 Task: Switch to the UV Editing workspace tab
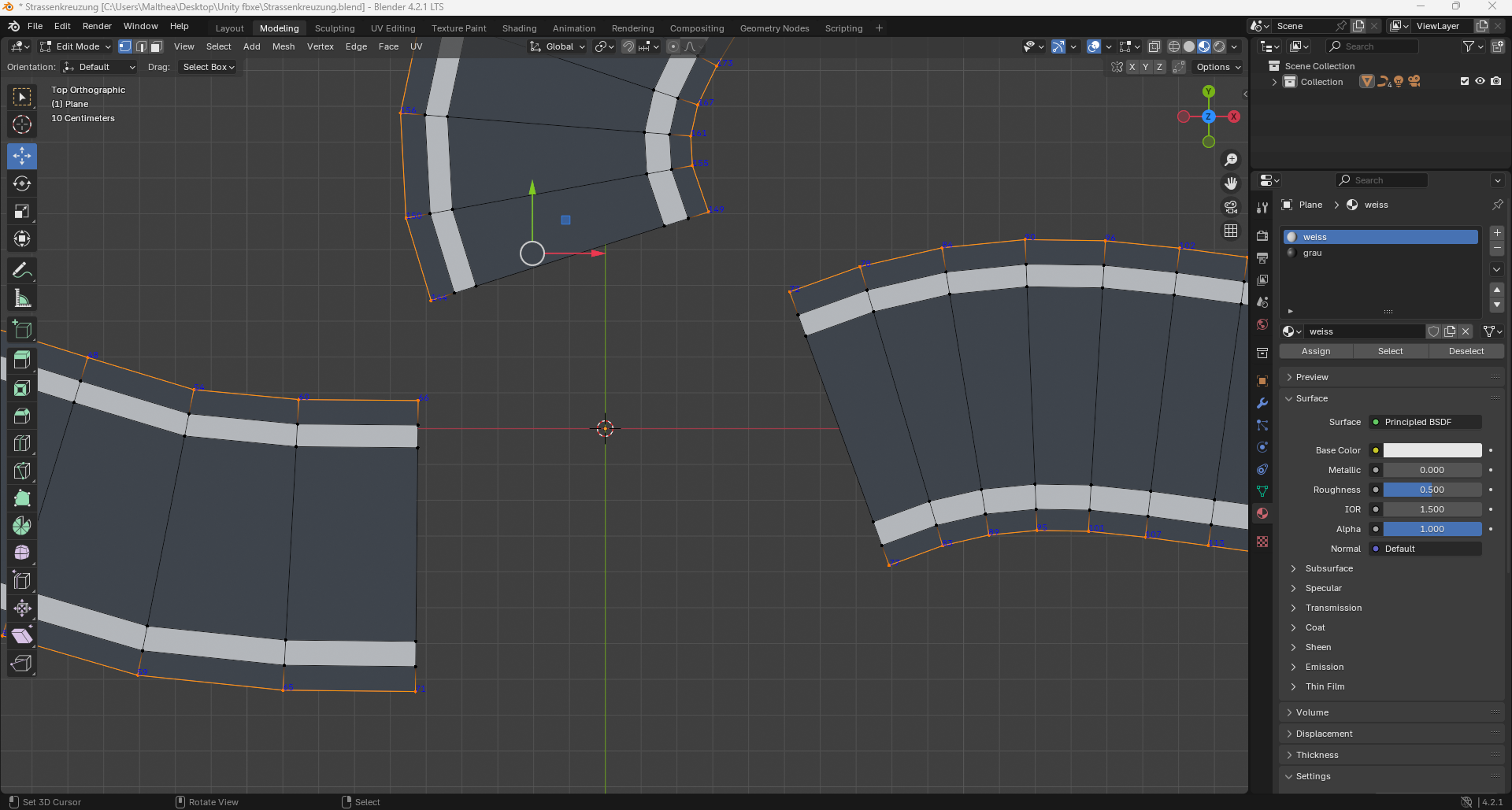pyautogui.click(x=393, y=28)
